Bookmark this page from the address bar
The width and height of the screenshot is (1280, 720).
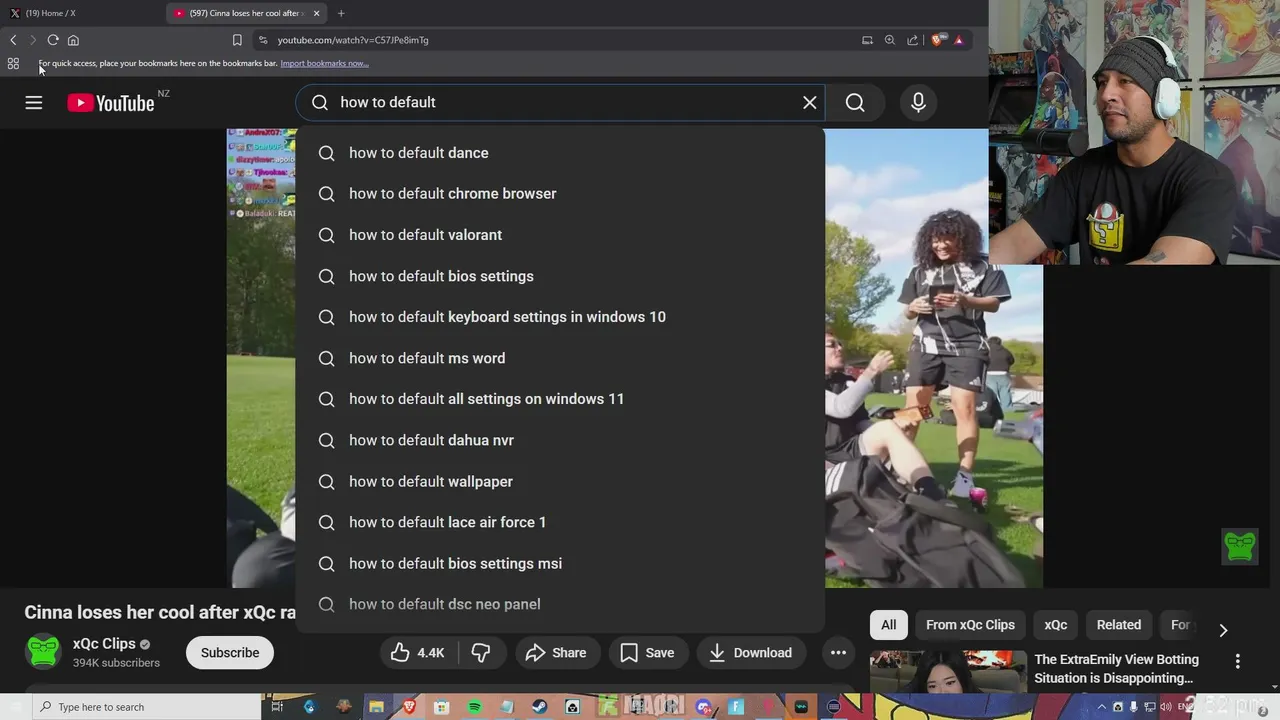[237, 40]
